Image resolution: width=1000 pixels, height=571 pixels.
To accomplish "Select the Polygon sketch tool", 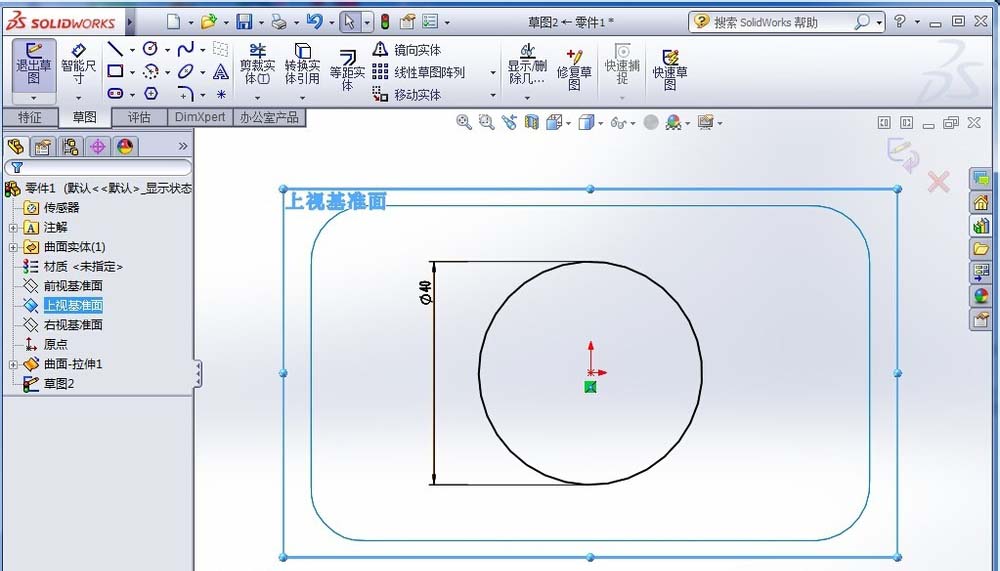I will pyautogui.click(x=151, y=94).
